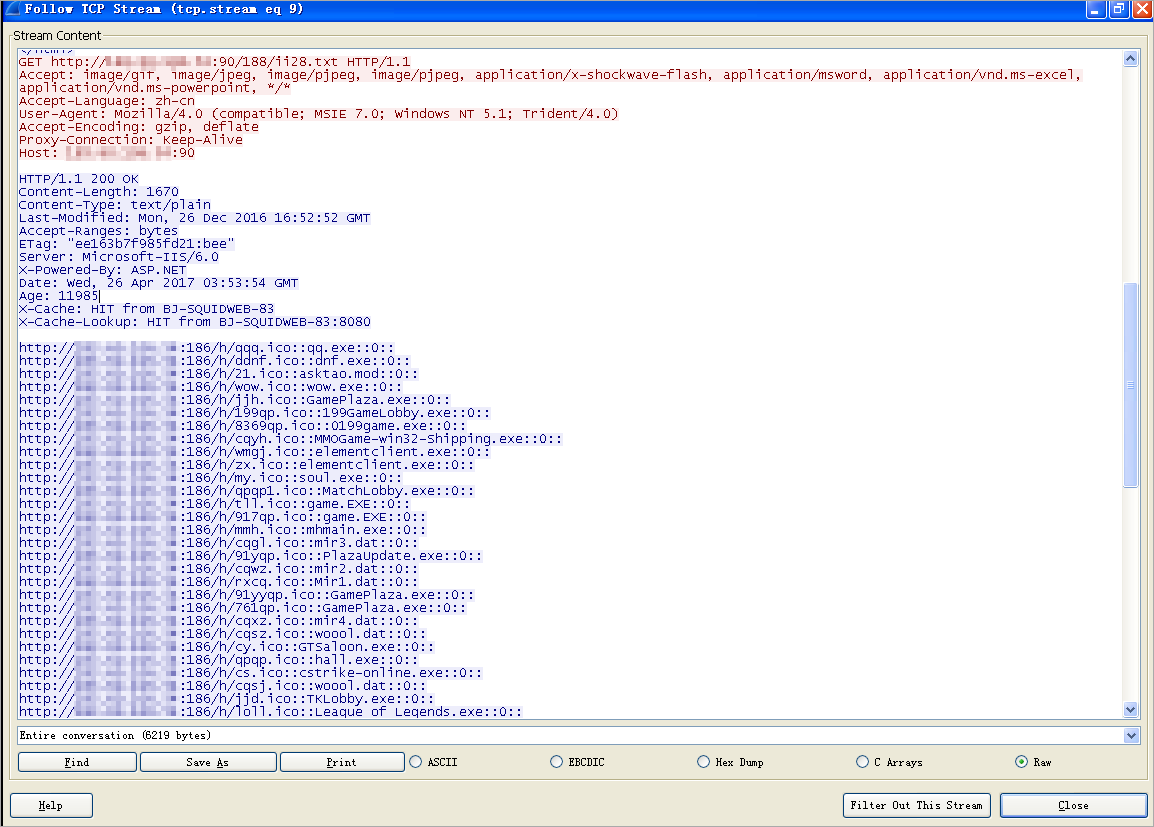The height and width of the screenshot is (827, 1154).
Task: Click the jjd.ico::TKLobby.exe line
Action: (226, 699)
